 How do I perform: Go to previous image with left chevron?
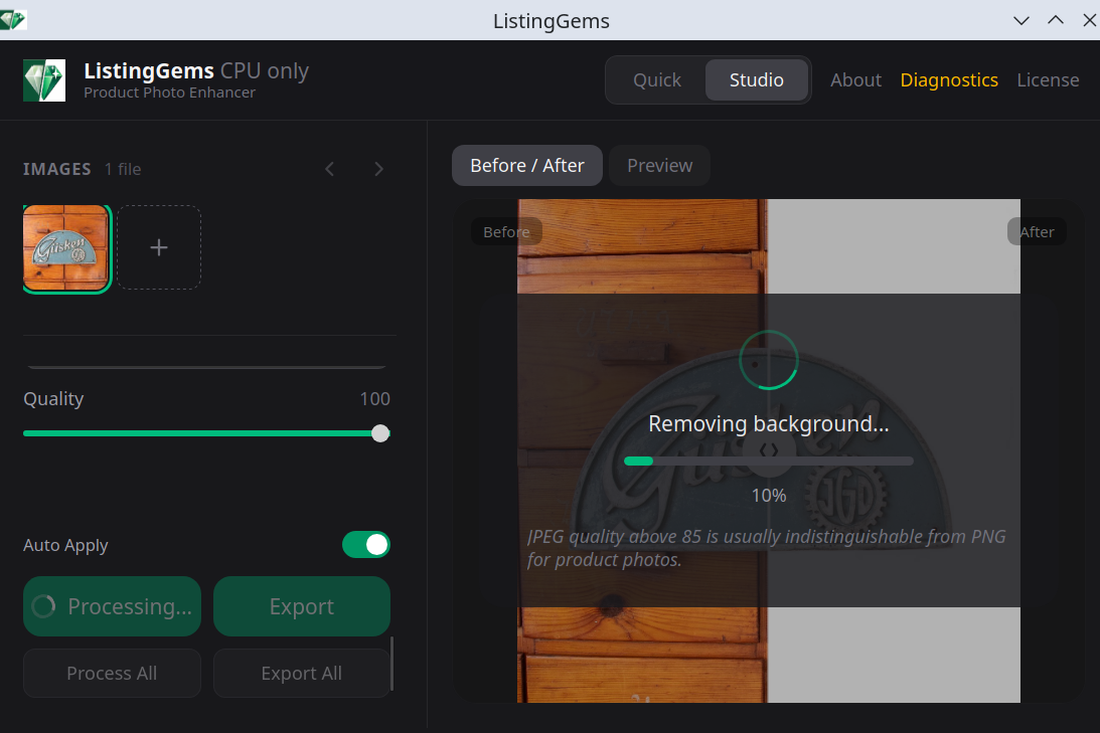pos(330,169)
